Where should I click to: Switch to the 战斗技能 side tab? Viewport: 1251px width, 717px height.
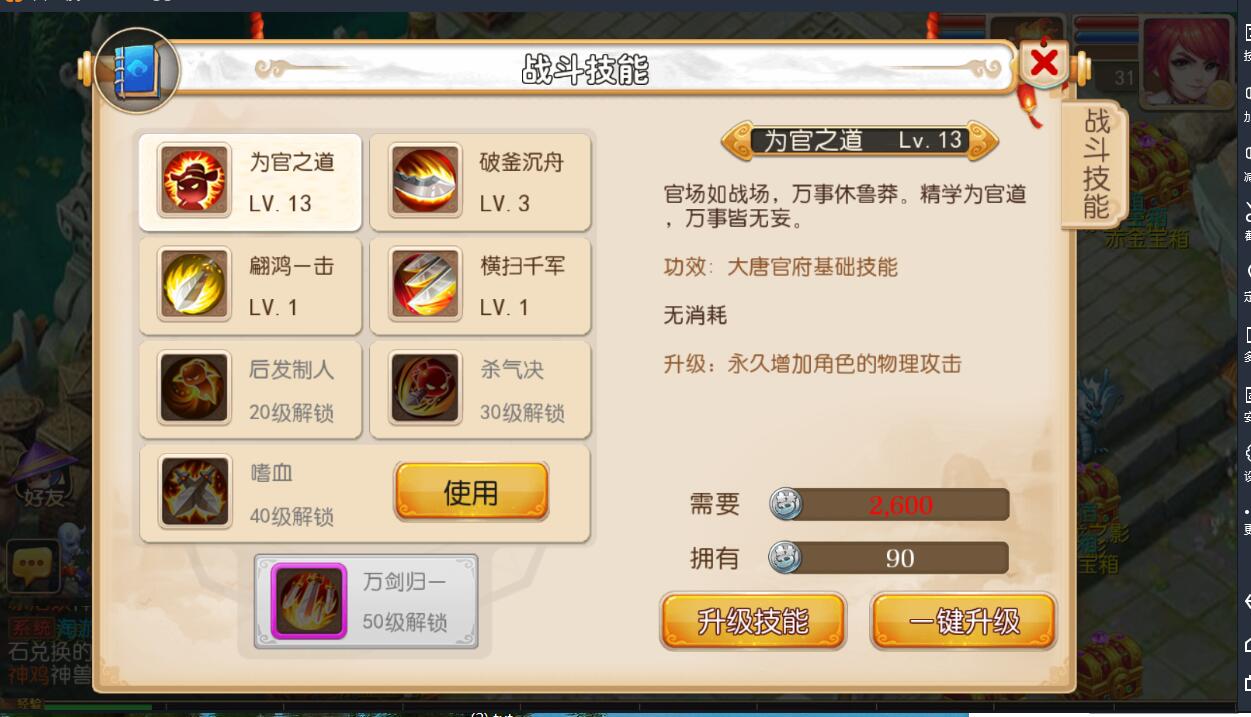(1097, 165)
